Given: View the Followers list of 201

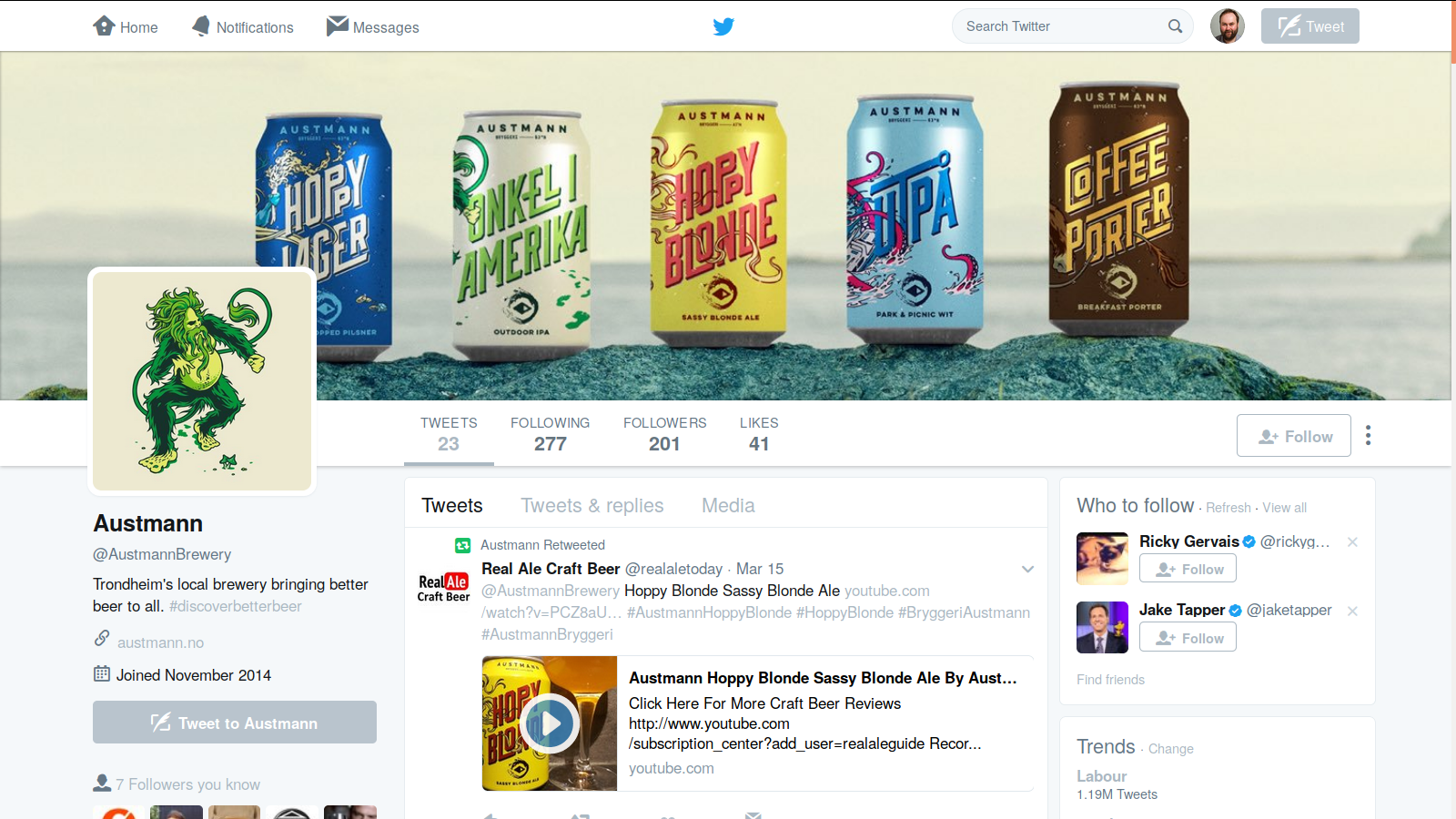Looking at the screenshot, I should click(664, 434).
